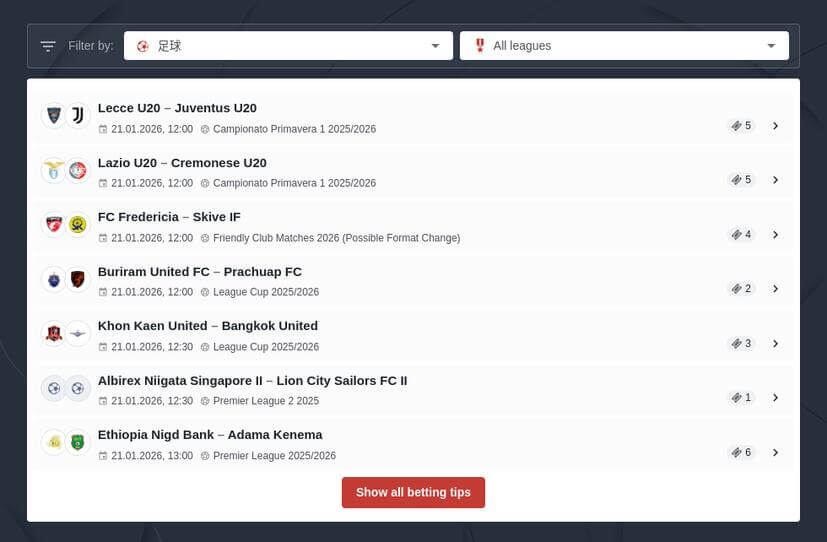Expand the Ethiopia Nigd Bank match chevron
The image size is (827, 542).
[x=775, y=452]
